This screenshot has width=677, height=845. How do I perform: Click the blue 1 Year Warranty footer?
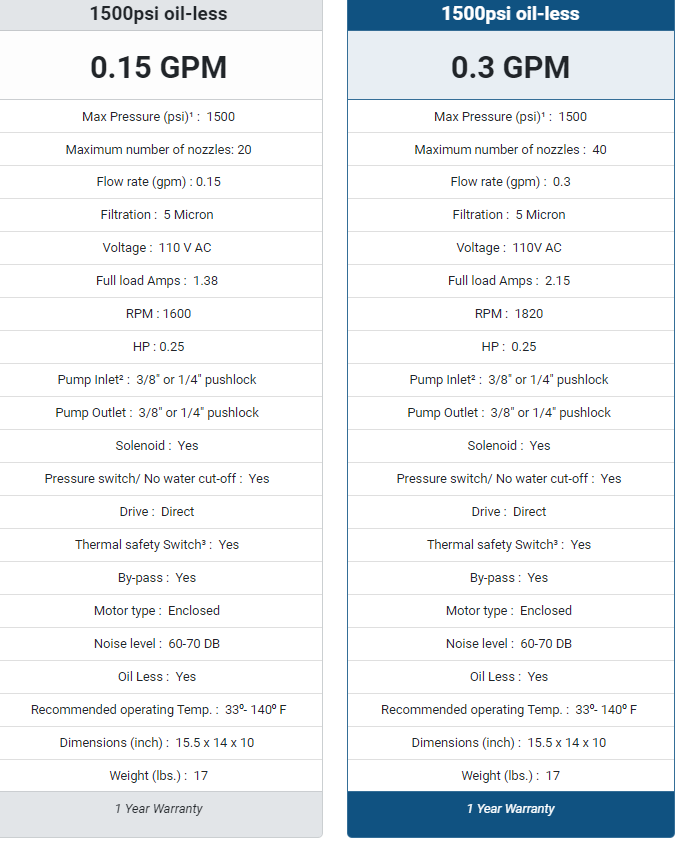click(510, 808)
